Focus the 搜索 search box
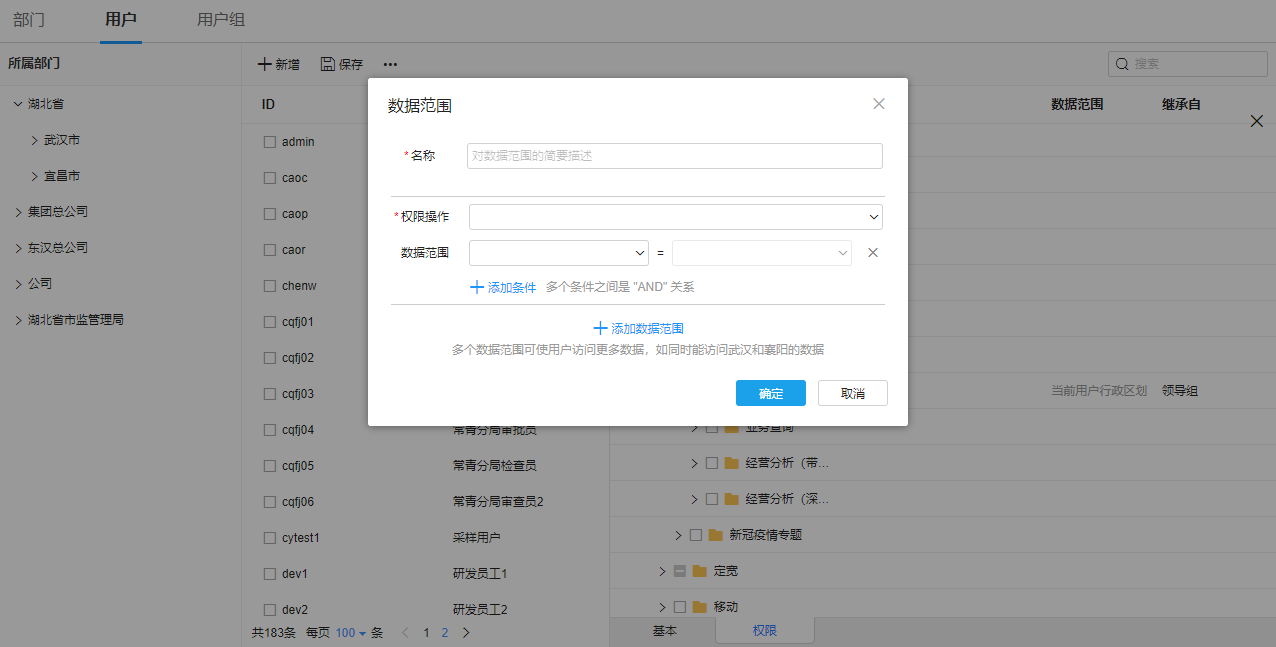1276x647 pixels. tap(1186, 64)
